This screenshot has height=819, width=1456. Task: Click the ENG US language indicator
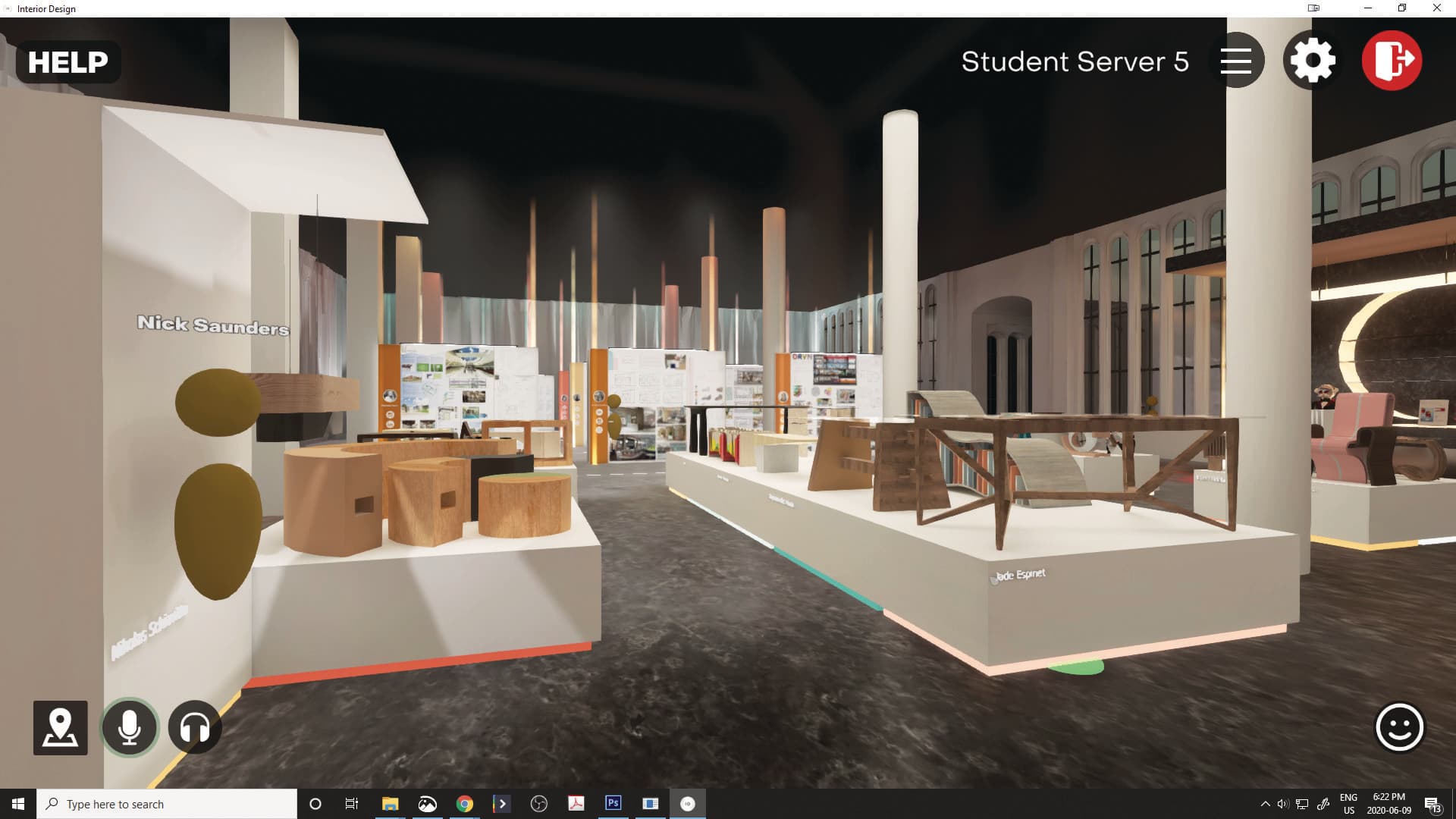pyautogui.click(x=1348, y=804)
